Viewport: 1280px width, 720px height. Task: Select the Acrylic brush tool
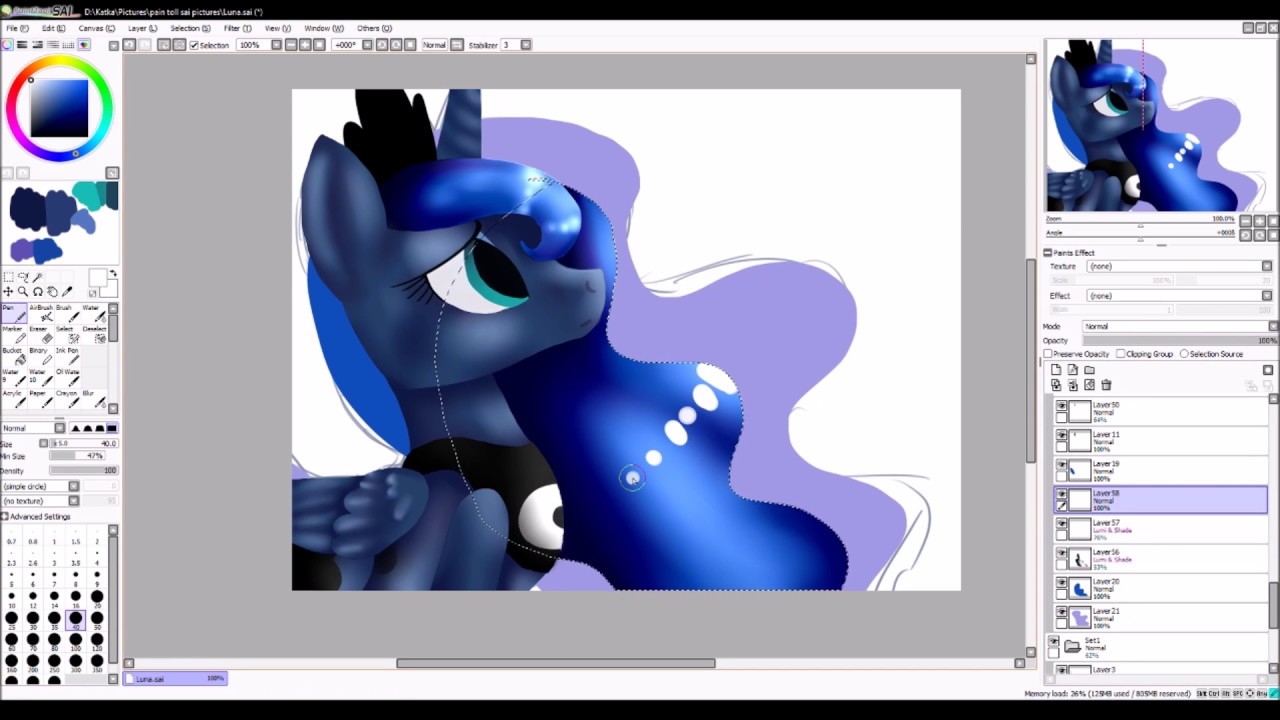tap(13, 399)
